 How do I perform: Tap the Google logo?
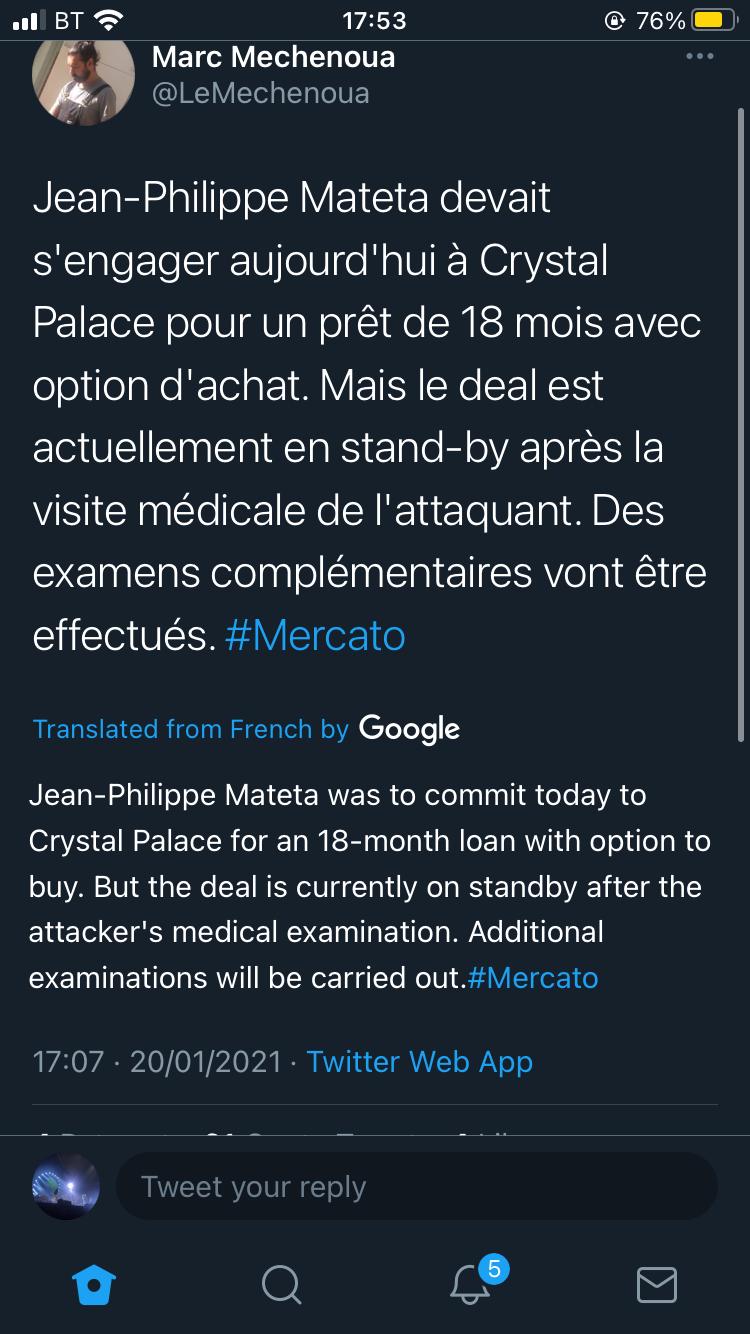[x=409, y=728]
